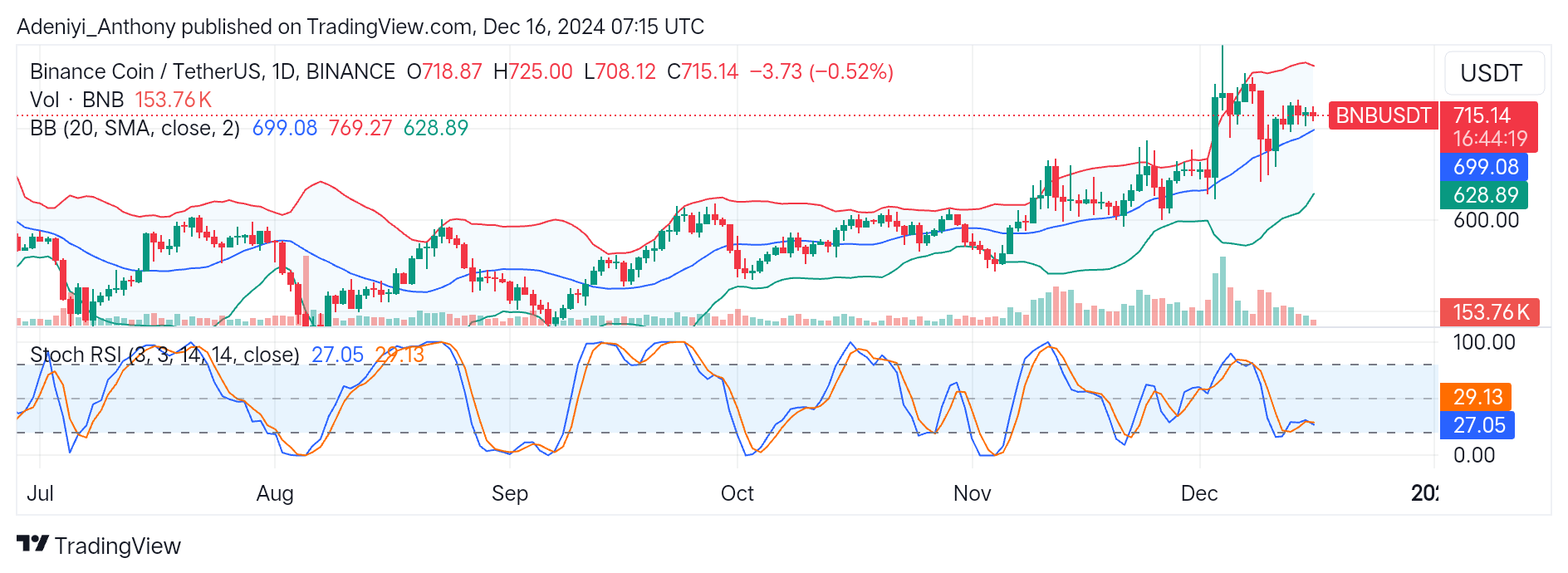
Task: Click the BB (20, SMA, close, 2) legend
Action: (135, 128)
